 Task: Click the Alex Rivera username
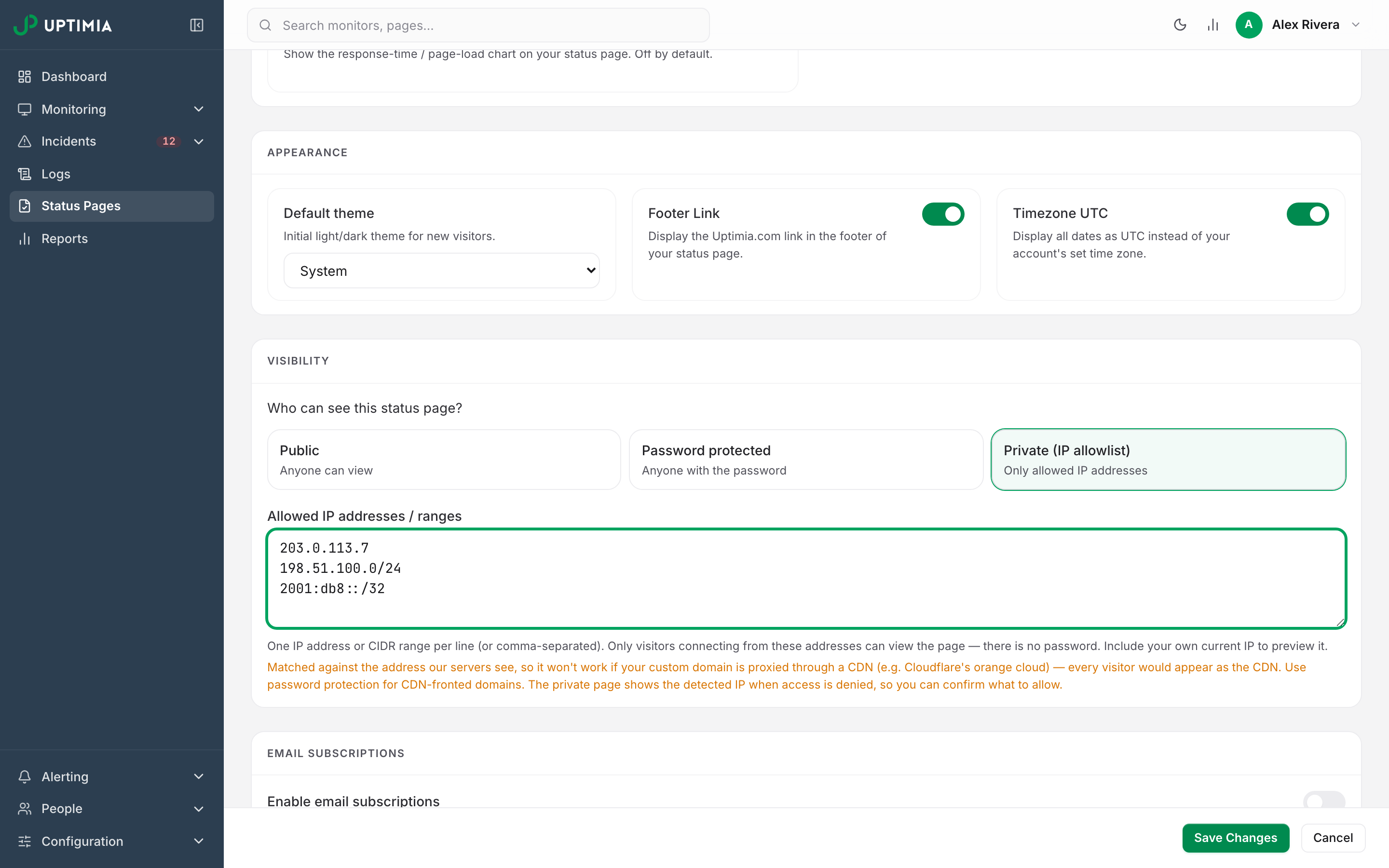1305,25
